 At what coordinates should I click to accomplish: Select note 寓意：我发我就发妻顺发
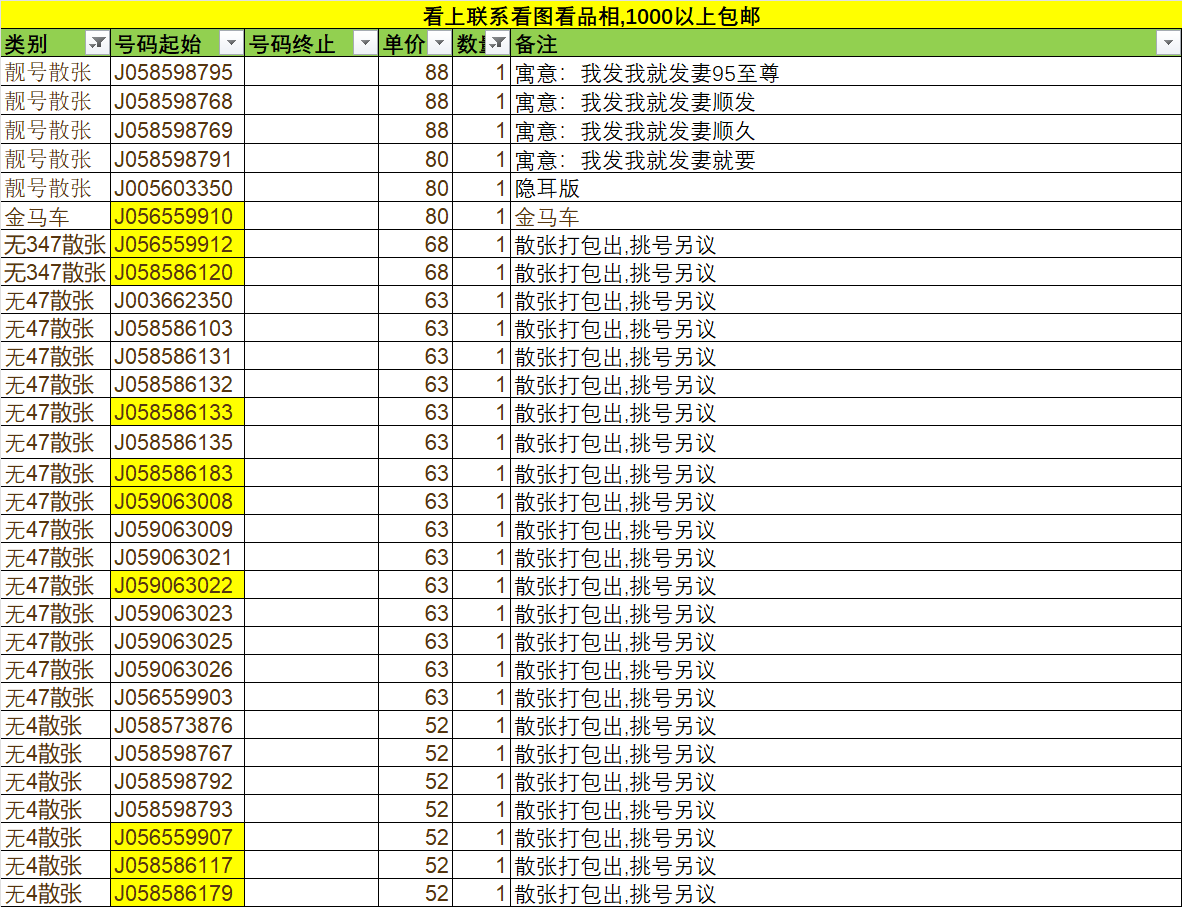pos(846,101)
